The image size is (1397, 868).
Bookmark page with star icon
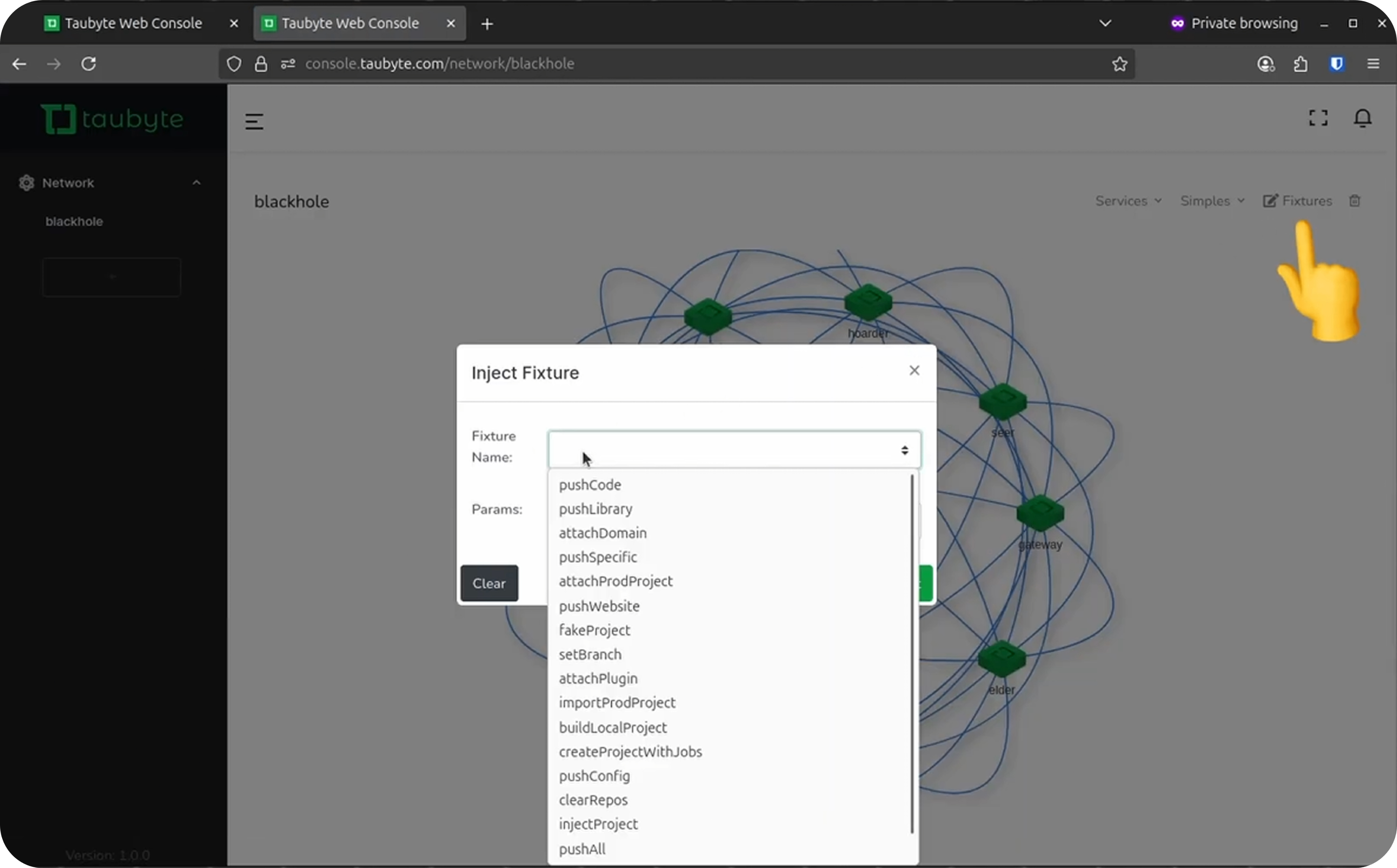(x=1119, y=64)
